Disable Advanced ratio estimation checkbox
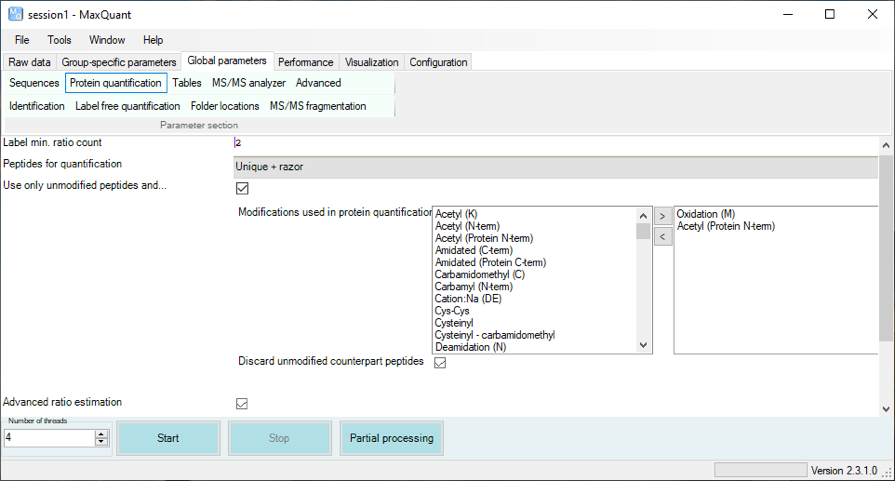The width and height of the screenshot is (895, 481). [x=242, y=403]
